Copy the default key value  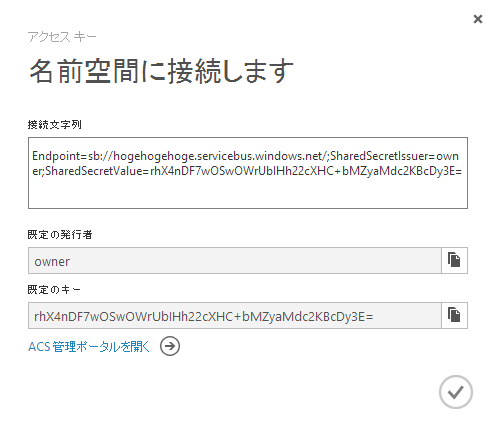pos(454,315)
